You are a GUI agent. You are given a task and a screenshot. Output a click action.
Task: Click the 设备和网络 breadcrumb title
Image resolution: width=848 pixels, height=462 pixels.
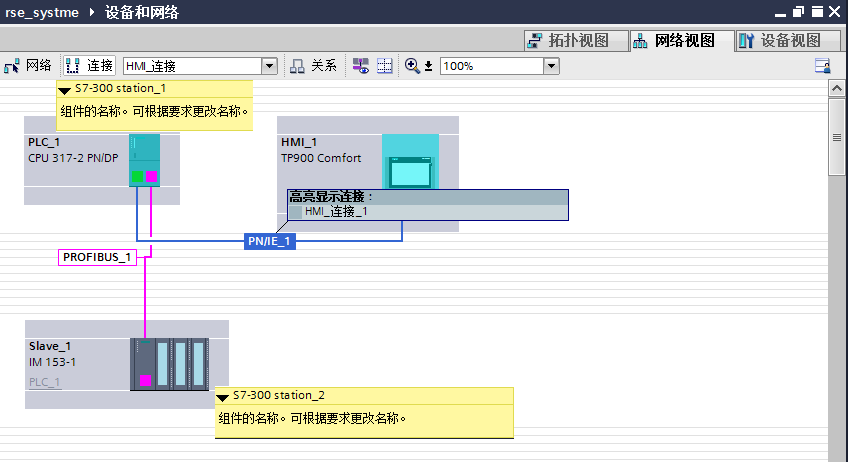point(142,12)
